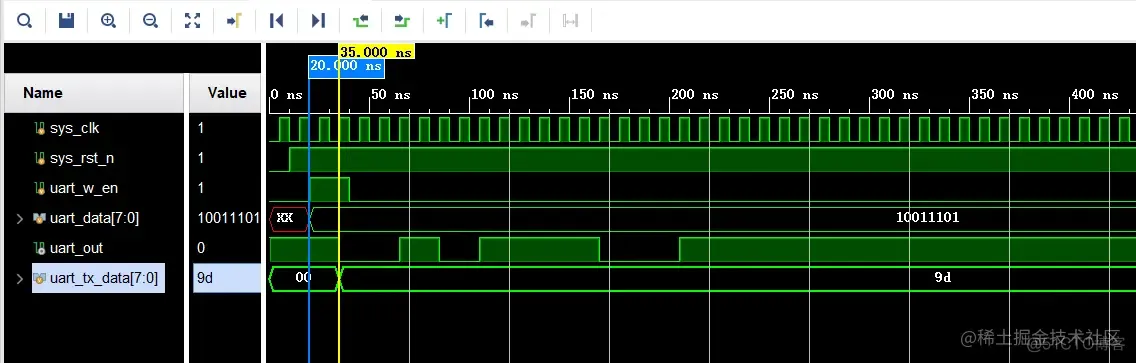Save the waveform configuration
This screenshot has height=363, width=1136.
coord(66,21)
